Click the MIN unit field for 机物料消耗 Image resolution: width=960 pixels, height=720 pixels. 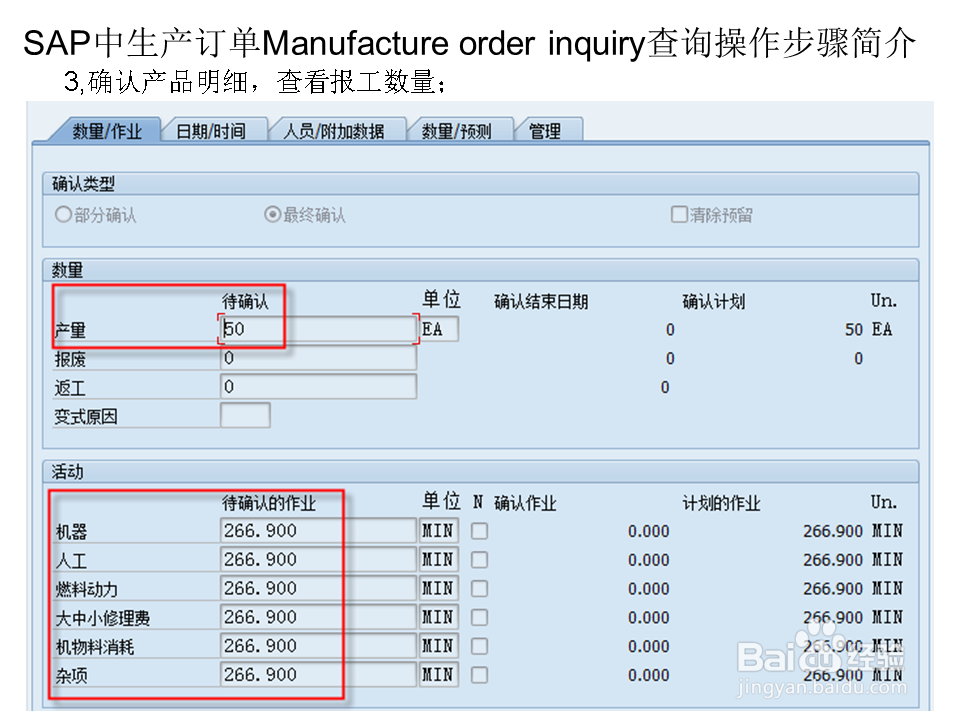coord(439,645)
